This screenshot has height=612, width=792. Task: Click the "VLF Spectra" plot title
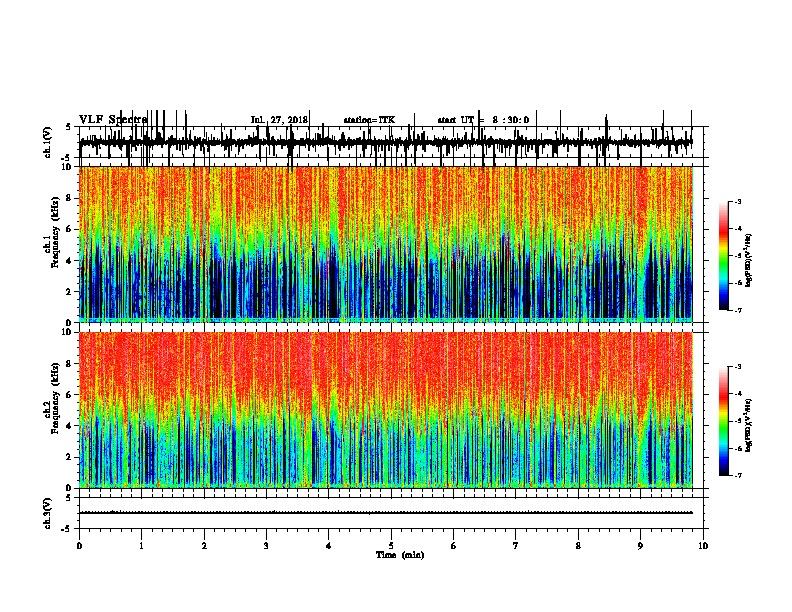(113, 119)
